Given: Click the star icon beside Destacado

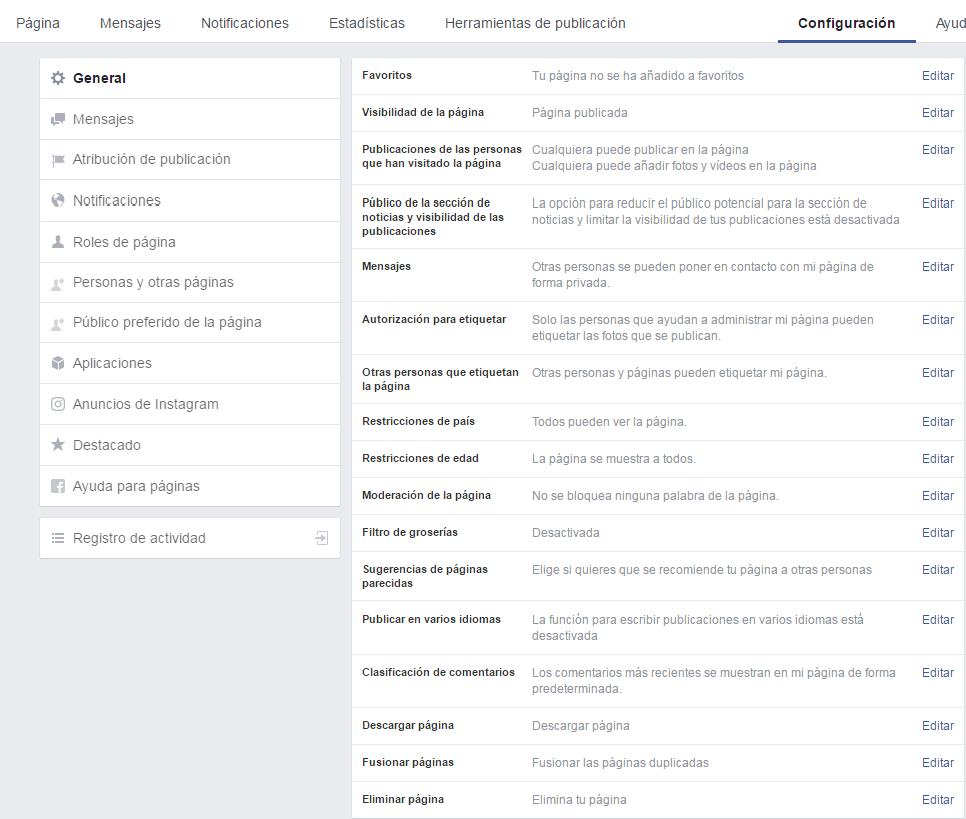Looking at the screenshot, I should pos(58,445).
